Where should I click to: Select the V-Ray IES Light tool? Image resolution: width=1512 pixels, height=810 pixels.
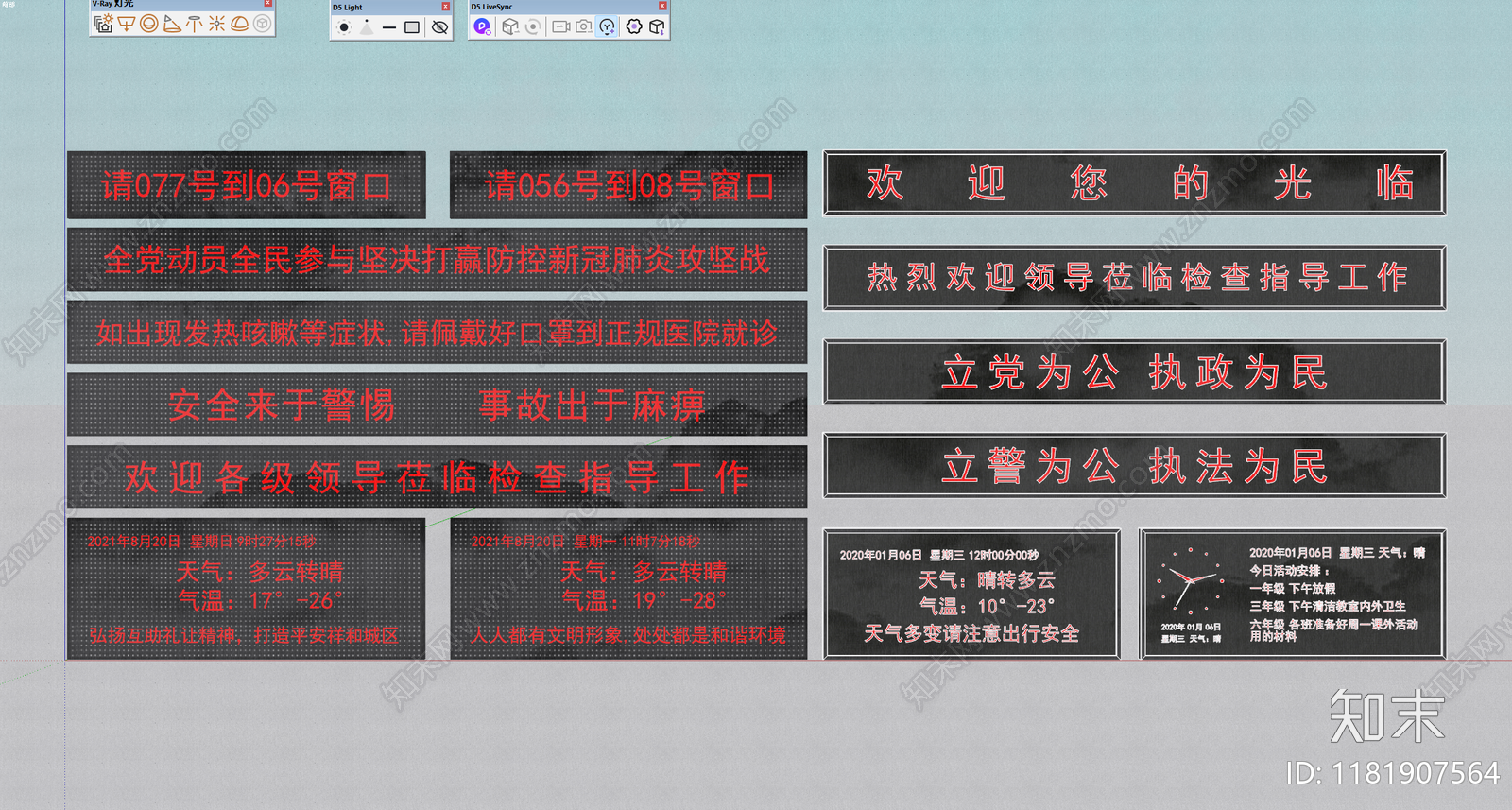(194, 24)
